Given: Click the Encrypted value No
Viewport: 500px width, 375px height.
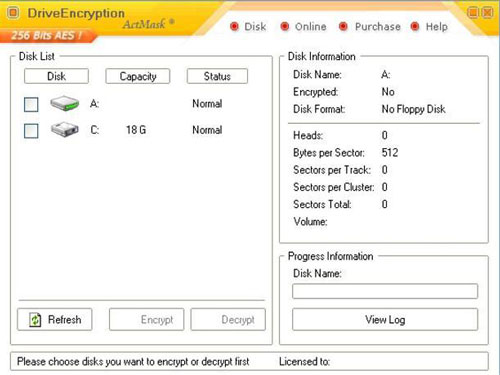Looking at the screenshot, I should pyautogui.click(x=388, y=92).
